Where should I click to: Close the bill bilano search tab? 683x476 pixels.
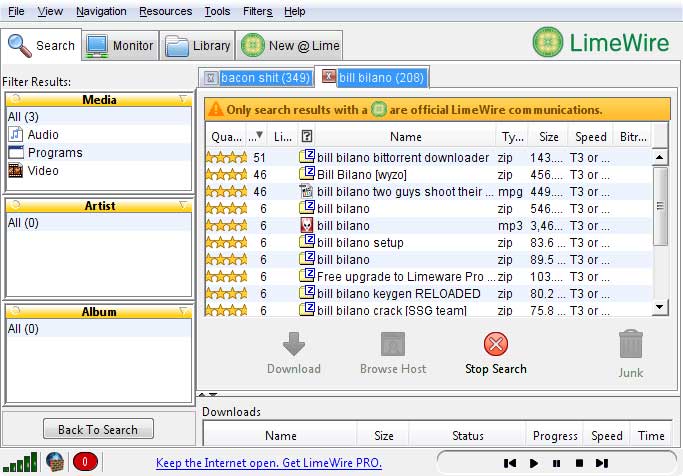(328, 76)
